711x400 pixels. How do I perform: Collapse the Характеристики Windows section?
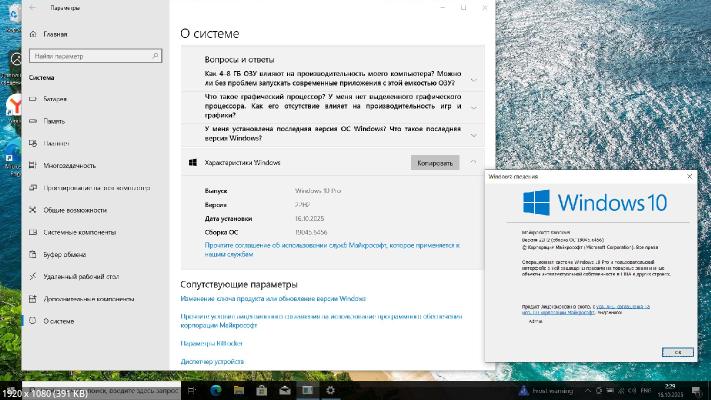pyautogui.click(x=471, y=162)
